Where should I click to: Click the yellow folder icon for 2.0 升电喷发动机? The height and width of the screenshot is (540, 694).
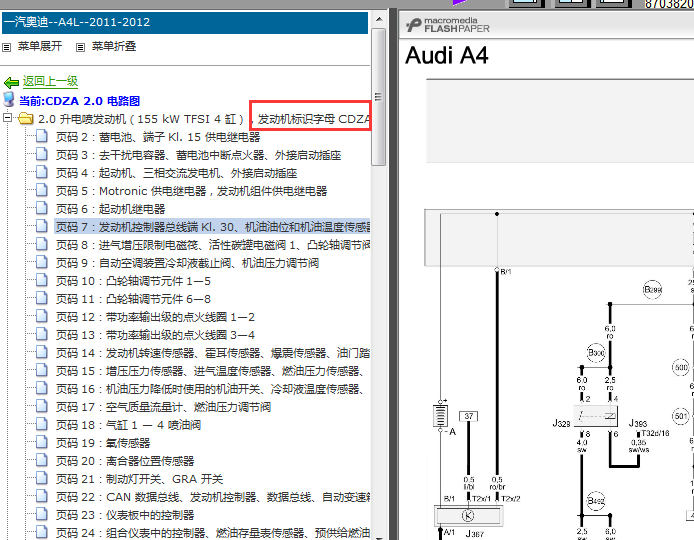[26, 119]
